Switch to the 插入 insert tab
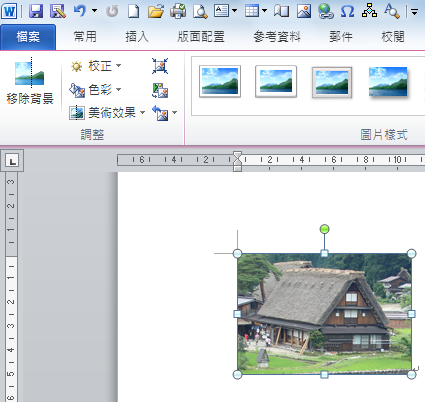 [x=137, y=37]
